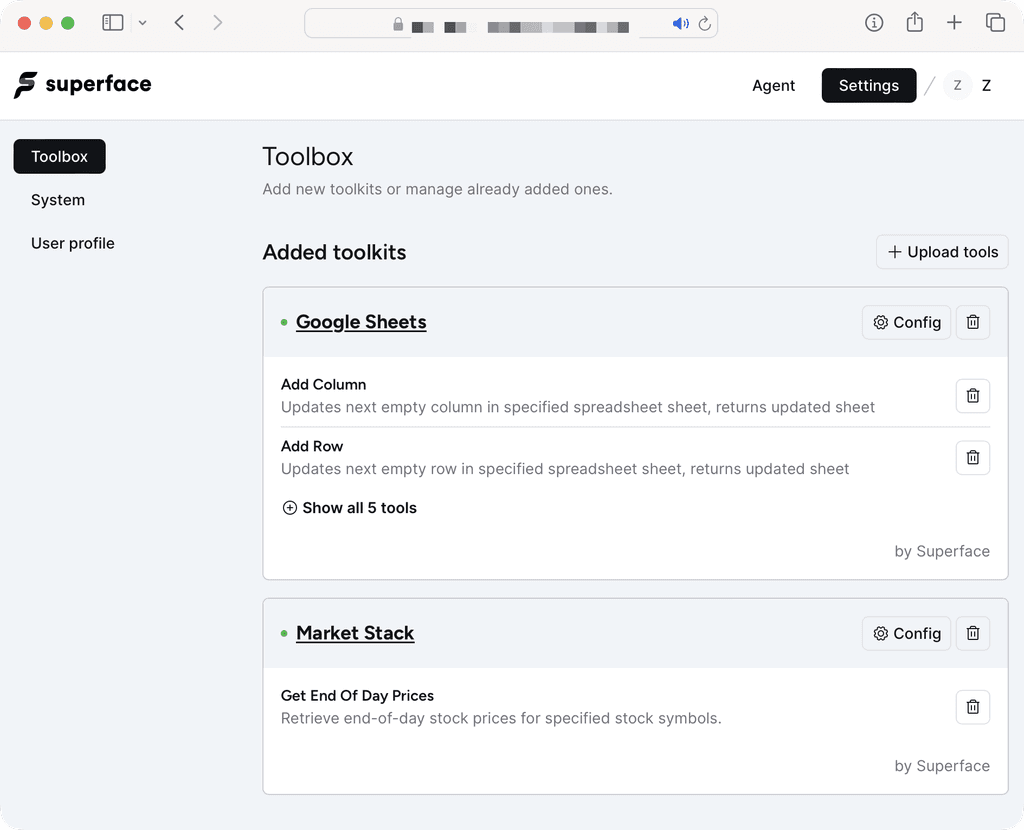Click the browser share icon

(x=914, y=22)
